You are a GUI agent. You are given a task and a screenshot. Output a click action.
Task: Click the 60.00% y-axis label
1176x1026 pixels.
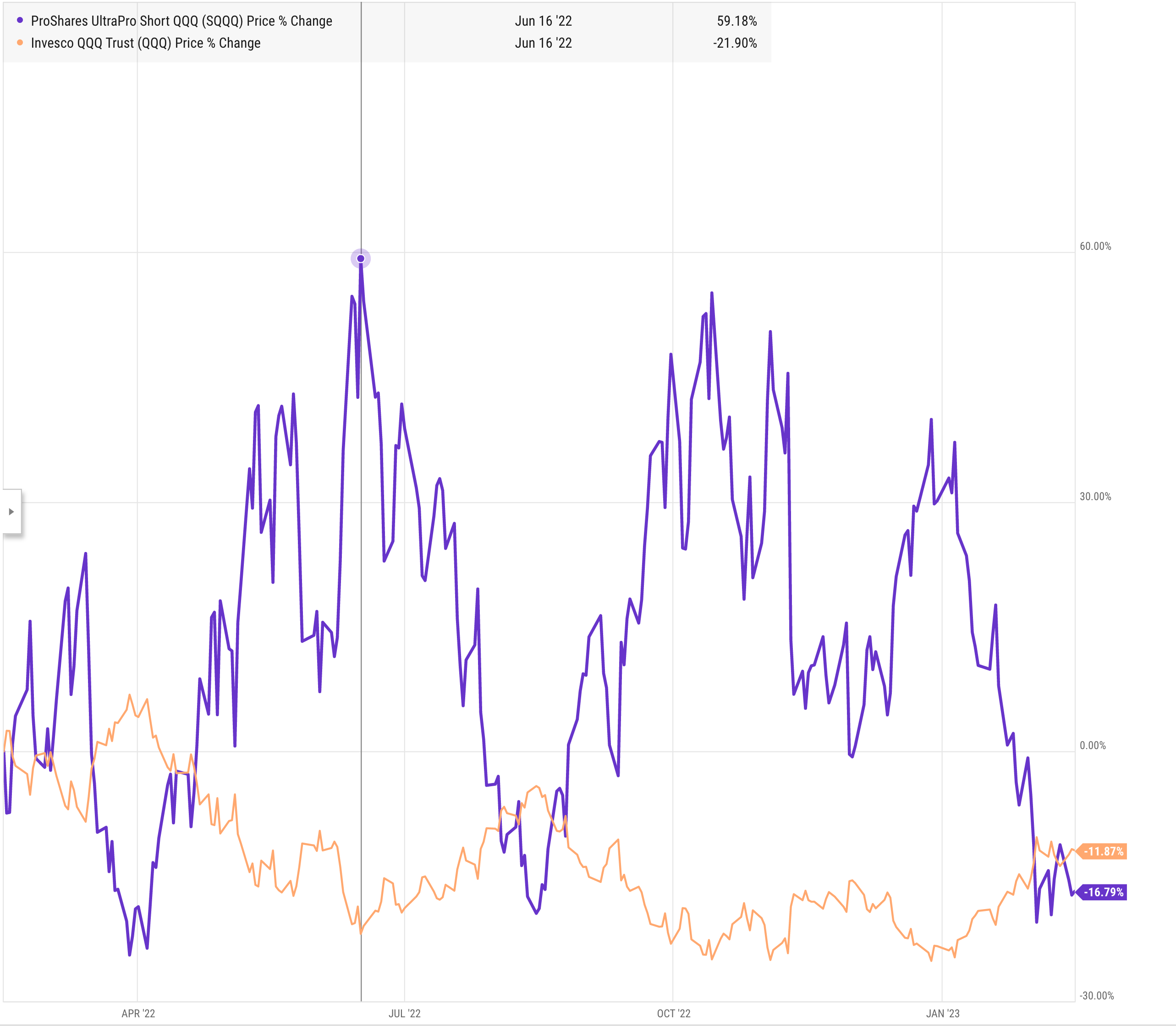click(1095, 246)
